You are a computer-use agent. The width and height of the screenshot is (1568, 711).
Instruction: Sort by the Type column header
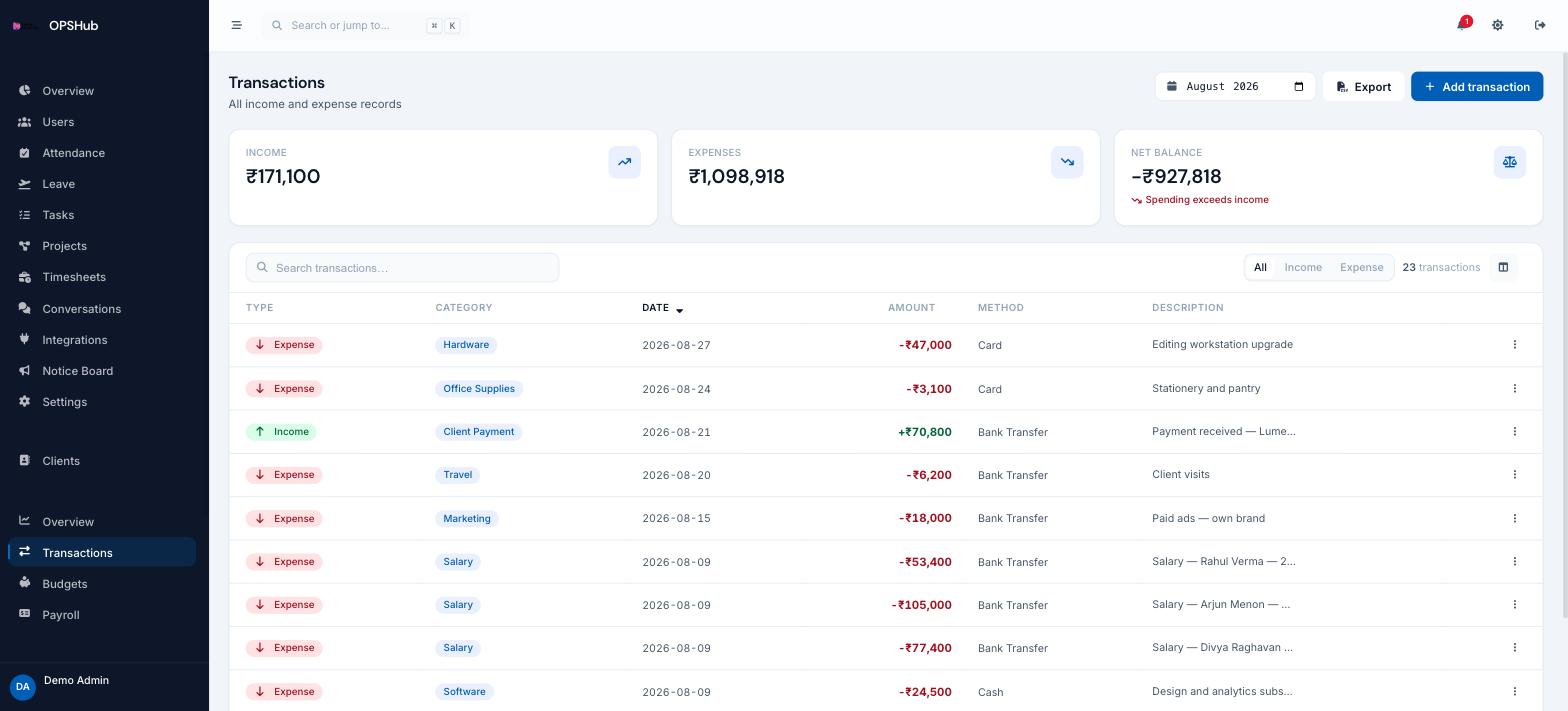click(x=259, y=308)
